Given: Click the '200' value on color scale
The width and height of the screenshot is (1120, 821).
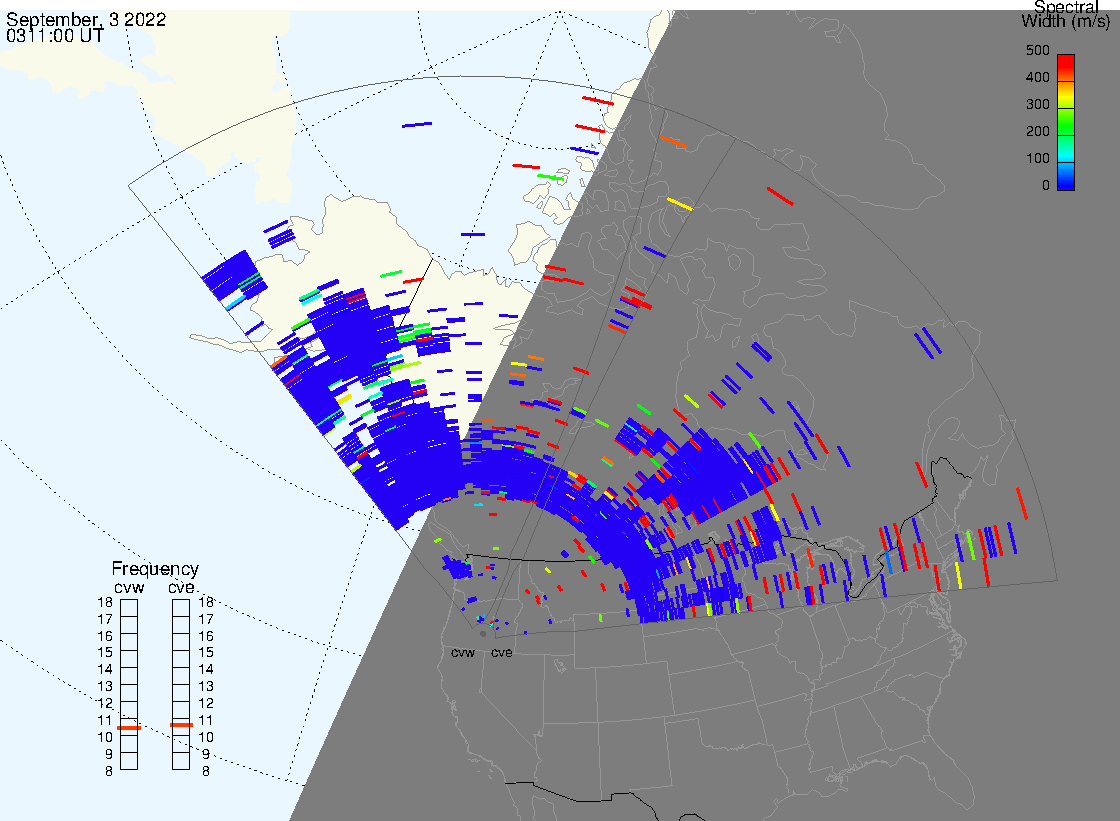Looking at the screenshot, I should [1037, 131].
